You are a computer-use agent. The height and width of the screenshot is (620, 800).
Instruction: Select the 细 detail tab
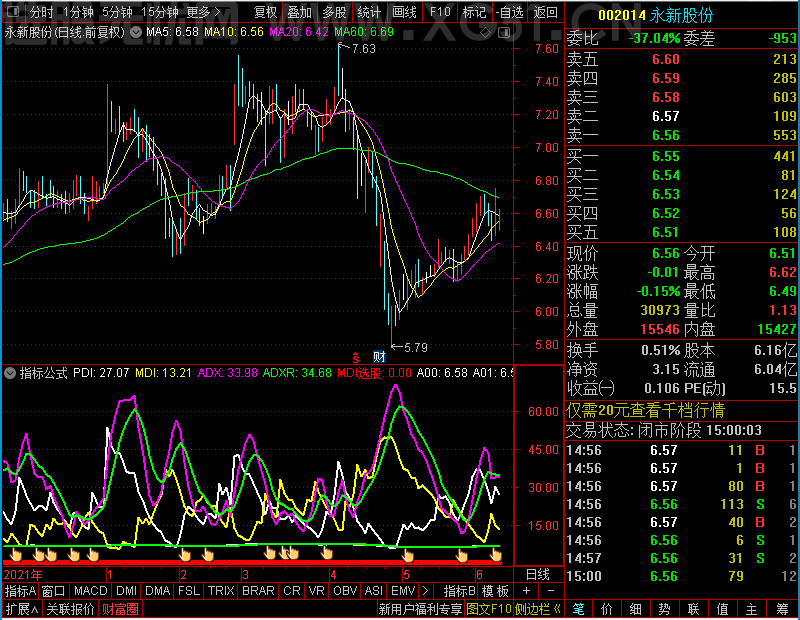point(636,609)
